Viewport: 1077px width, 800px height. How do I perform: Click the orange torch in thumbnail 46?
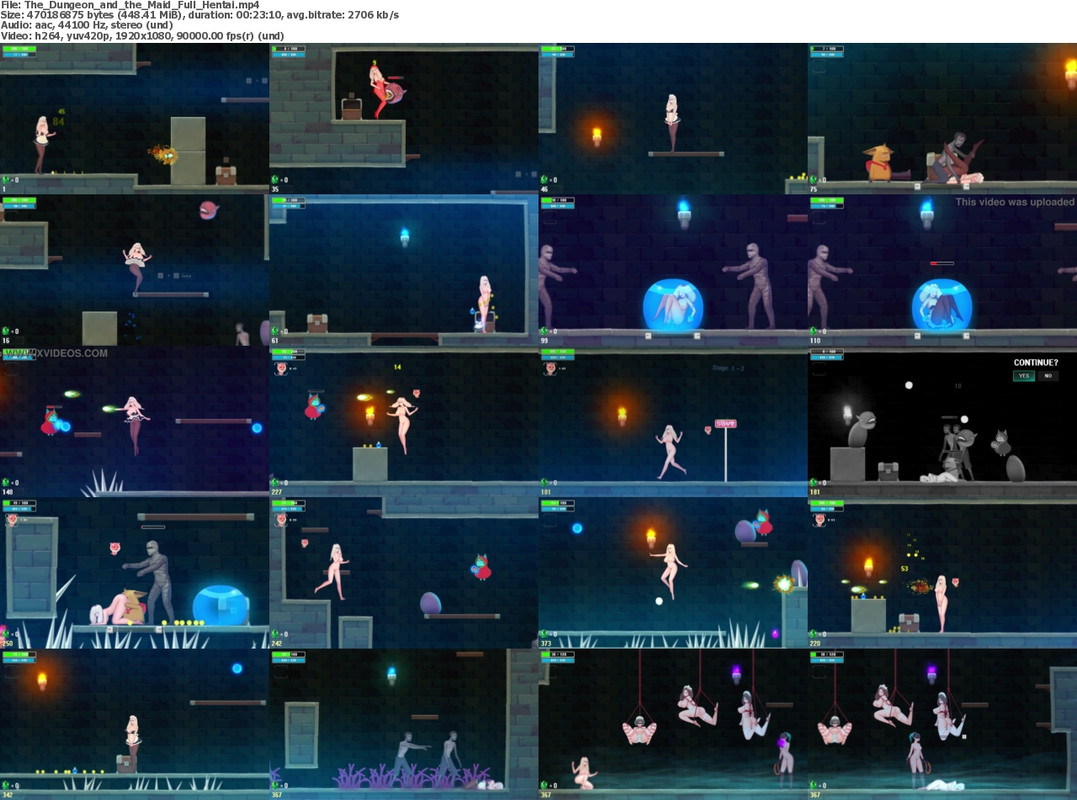point(597,137)
